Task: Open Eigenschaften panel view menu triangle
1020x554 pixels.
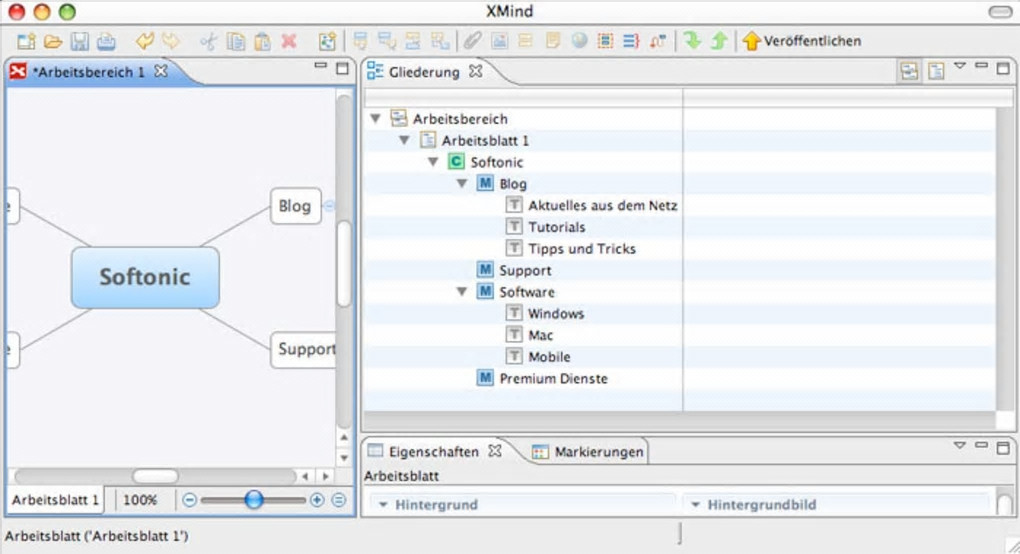Action: click(960, 445)
